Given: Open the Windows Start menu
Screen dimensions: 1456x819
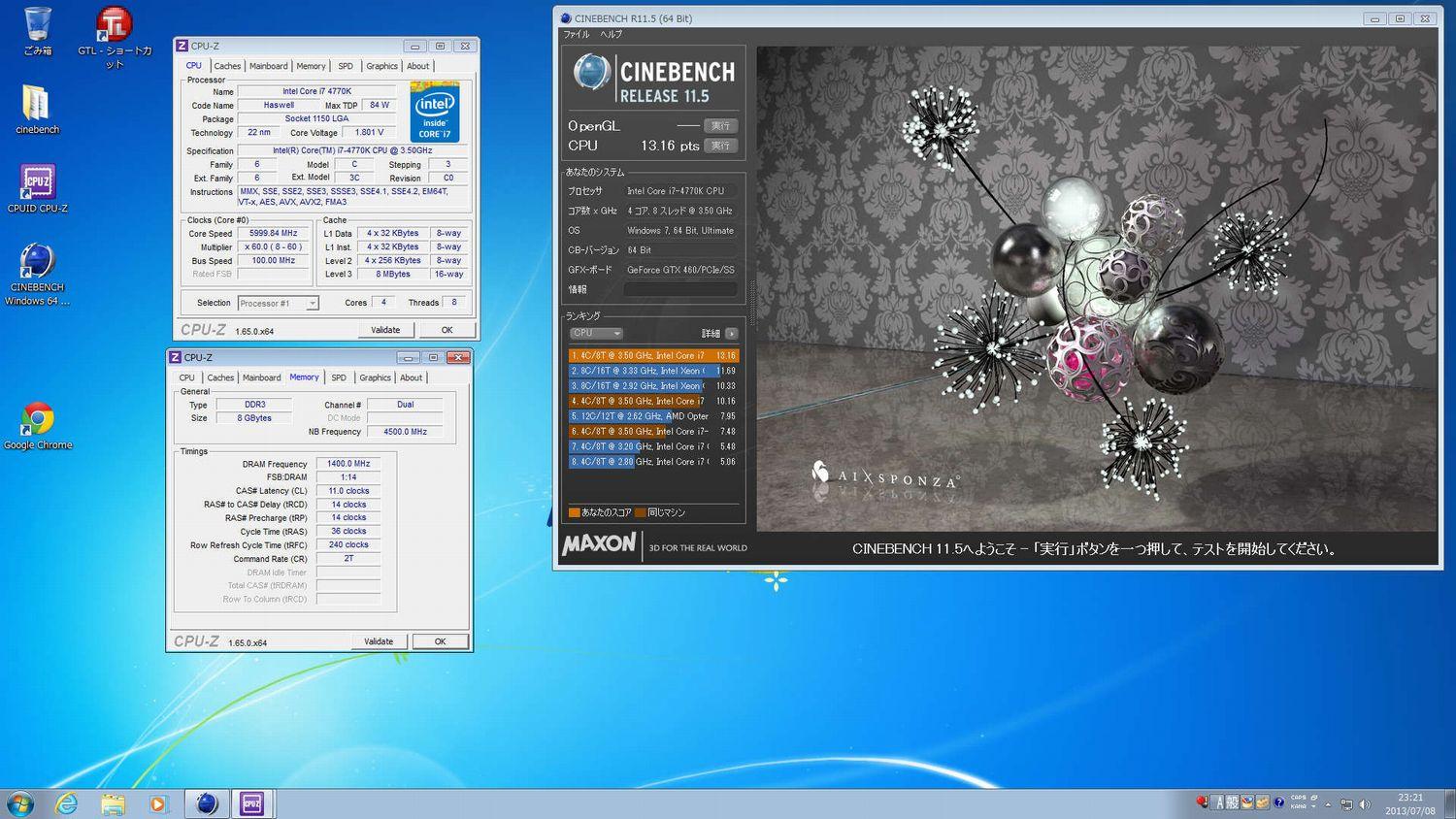Looking at the screenshot, I should click(x=20, y=803).
